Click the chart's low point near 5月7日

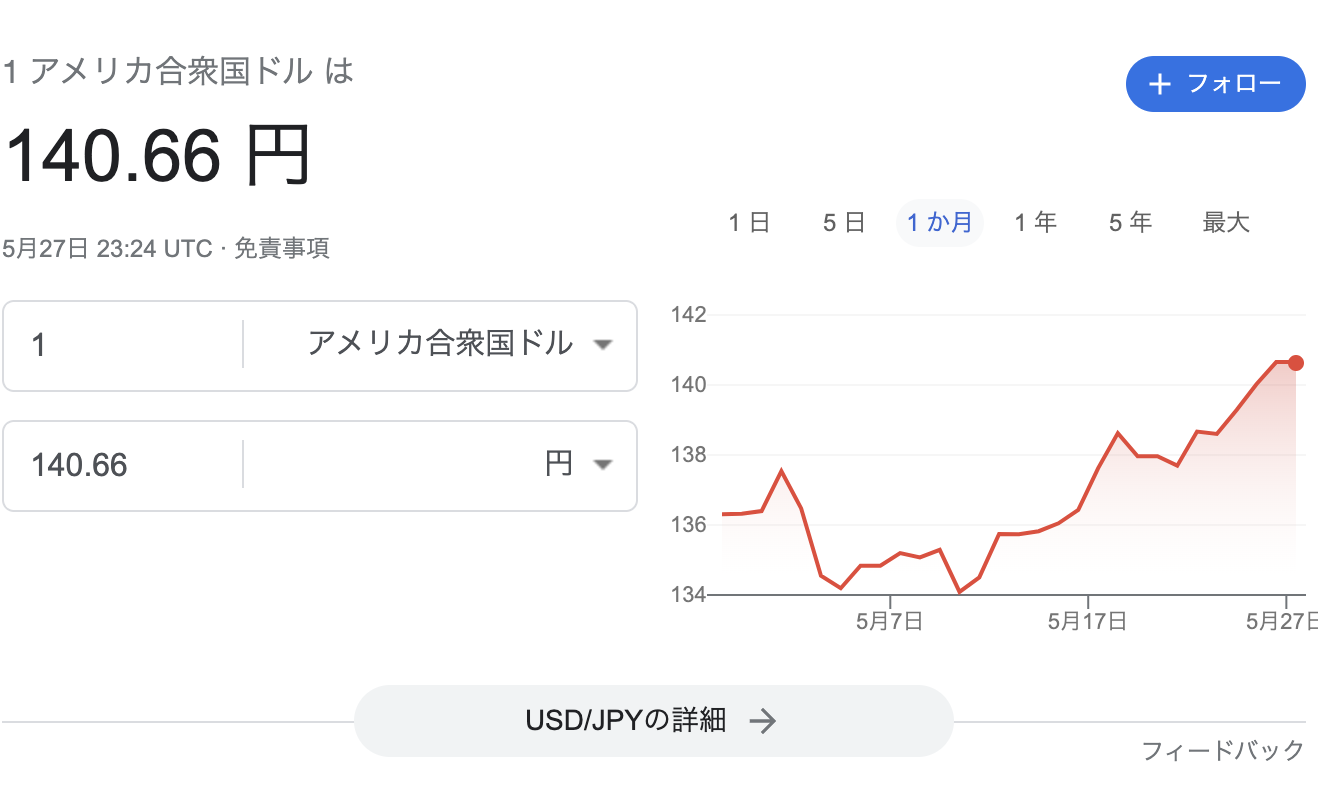pos(841,588)
